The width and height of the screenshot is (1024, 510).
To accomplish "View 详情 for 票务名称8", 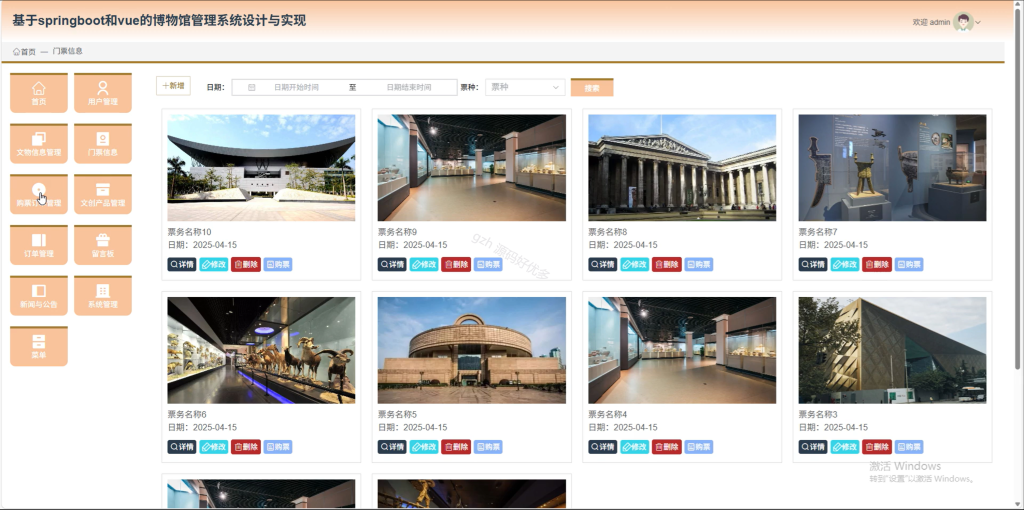I will coord(603,264).
